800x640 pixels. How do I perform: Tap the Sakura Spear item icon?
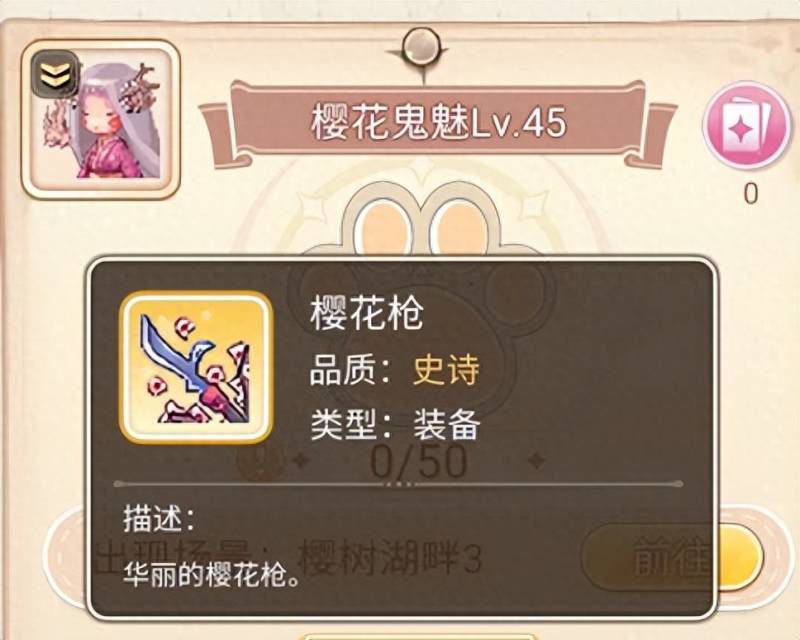click(196, 367)
